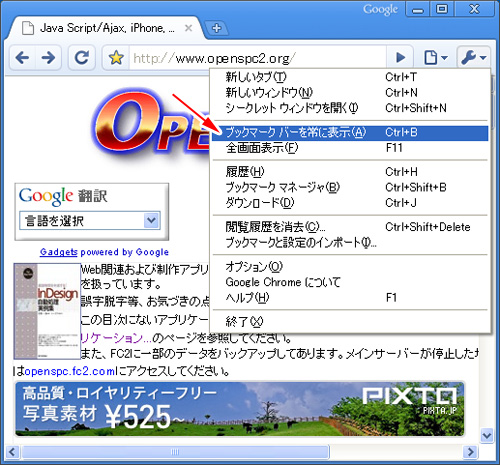Image resolution: width=500 pixels, height=465 pixels.
Task: Choose 閲覧履歴を消去 menu item
Action: click(x=350, y=227)
